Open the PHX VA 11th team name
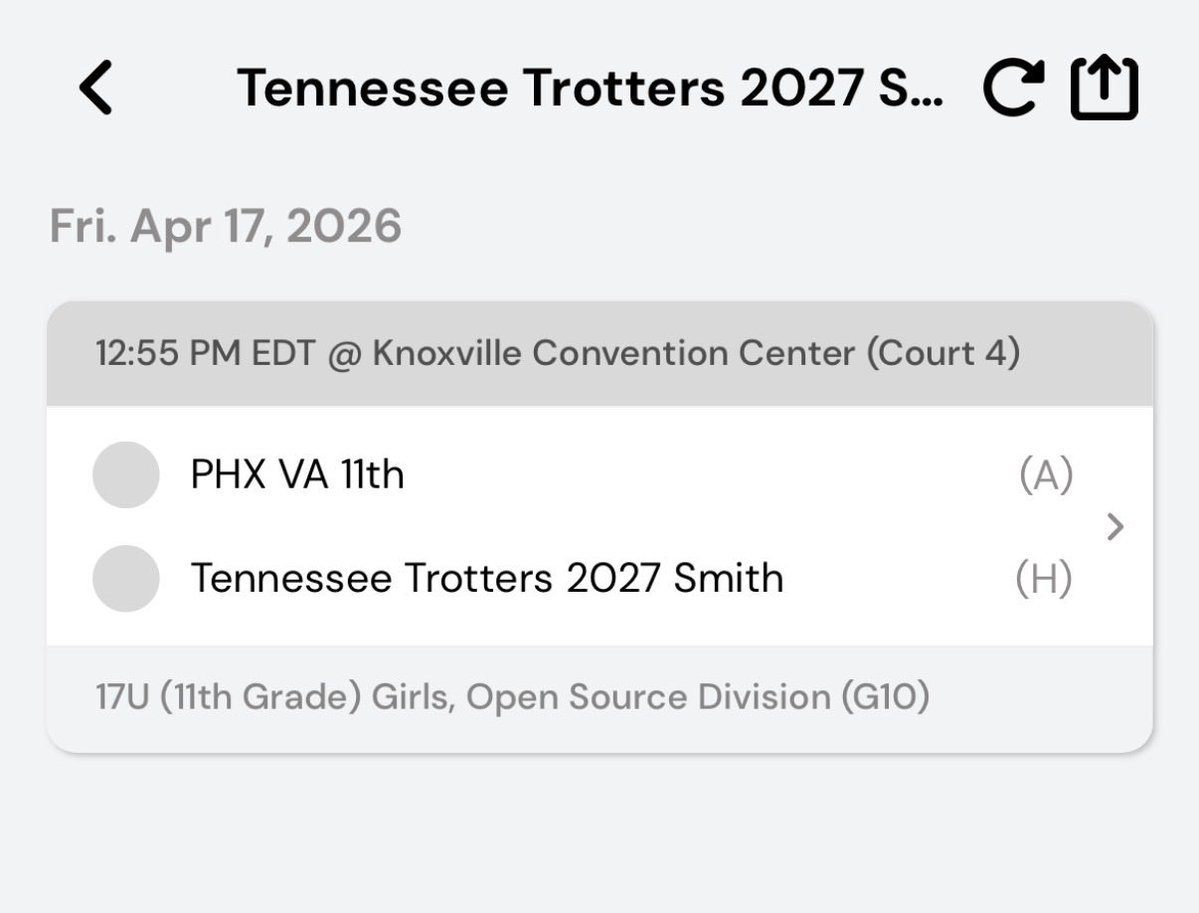Viewport: 1199px width, 913px height. (x=297, y=475)
